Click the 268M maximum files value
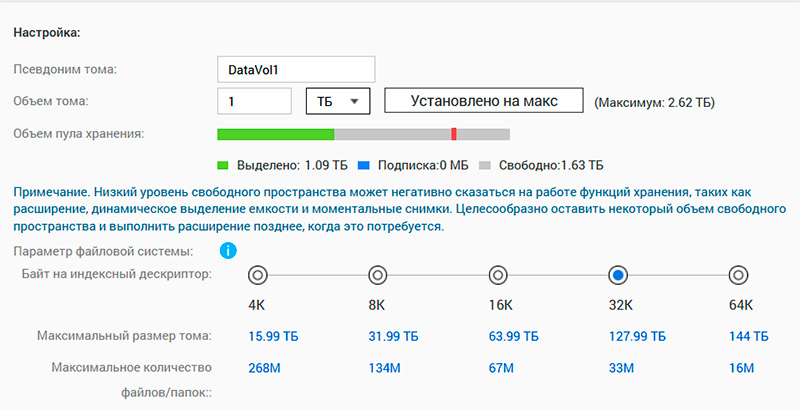 pyautogui.click(x=263, y=369)
